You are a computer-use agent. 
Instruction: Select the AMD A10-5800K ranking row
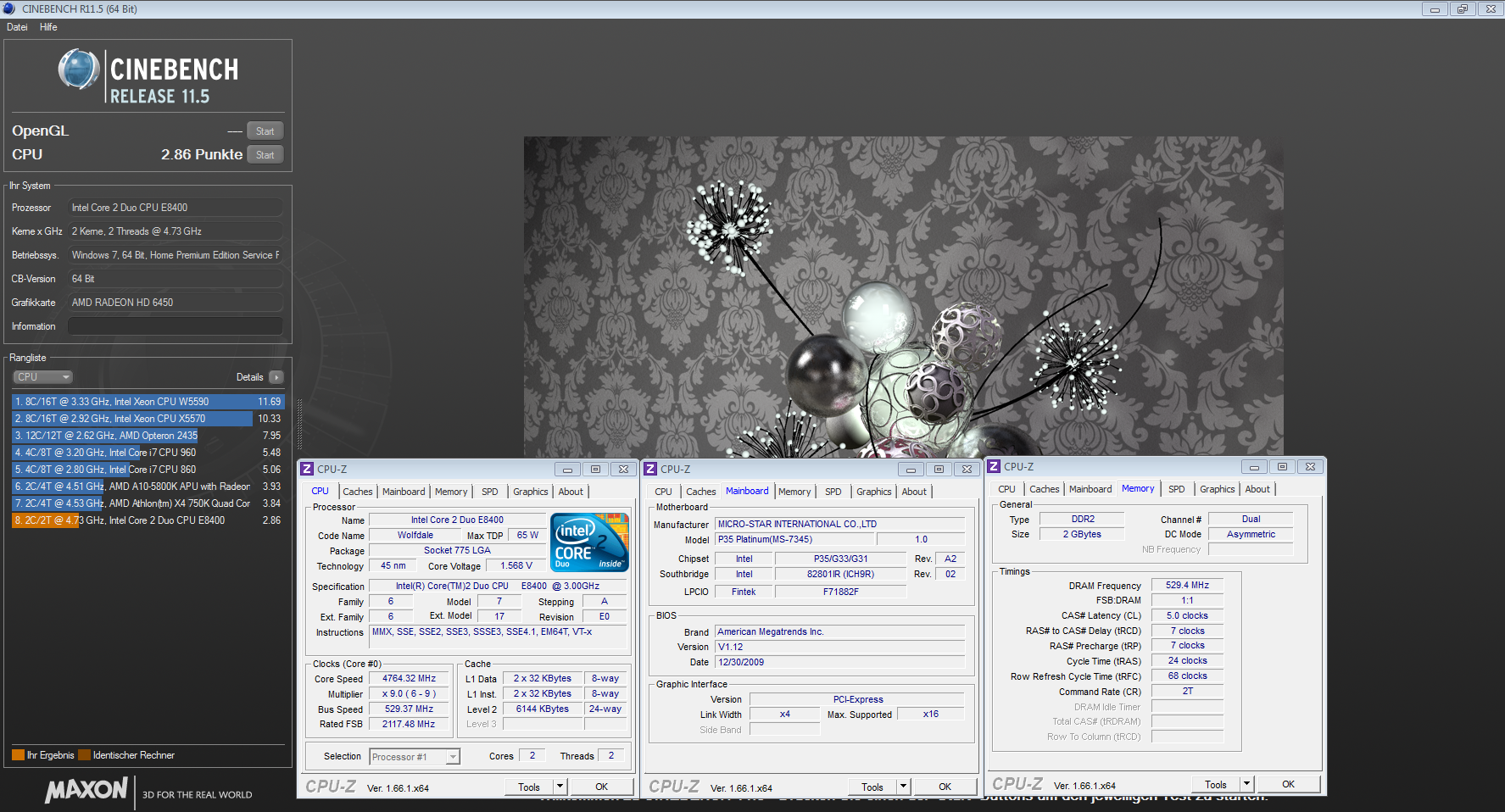[148, 487]
